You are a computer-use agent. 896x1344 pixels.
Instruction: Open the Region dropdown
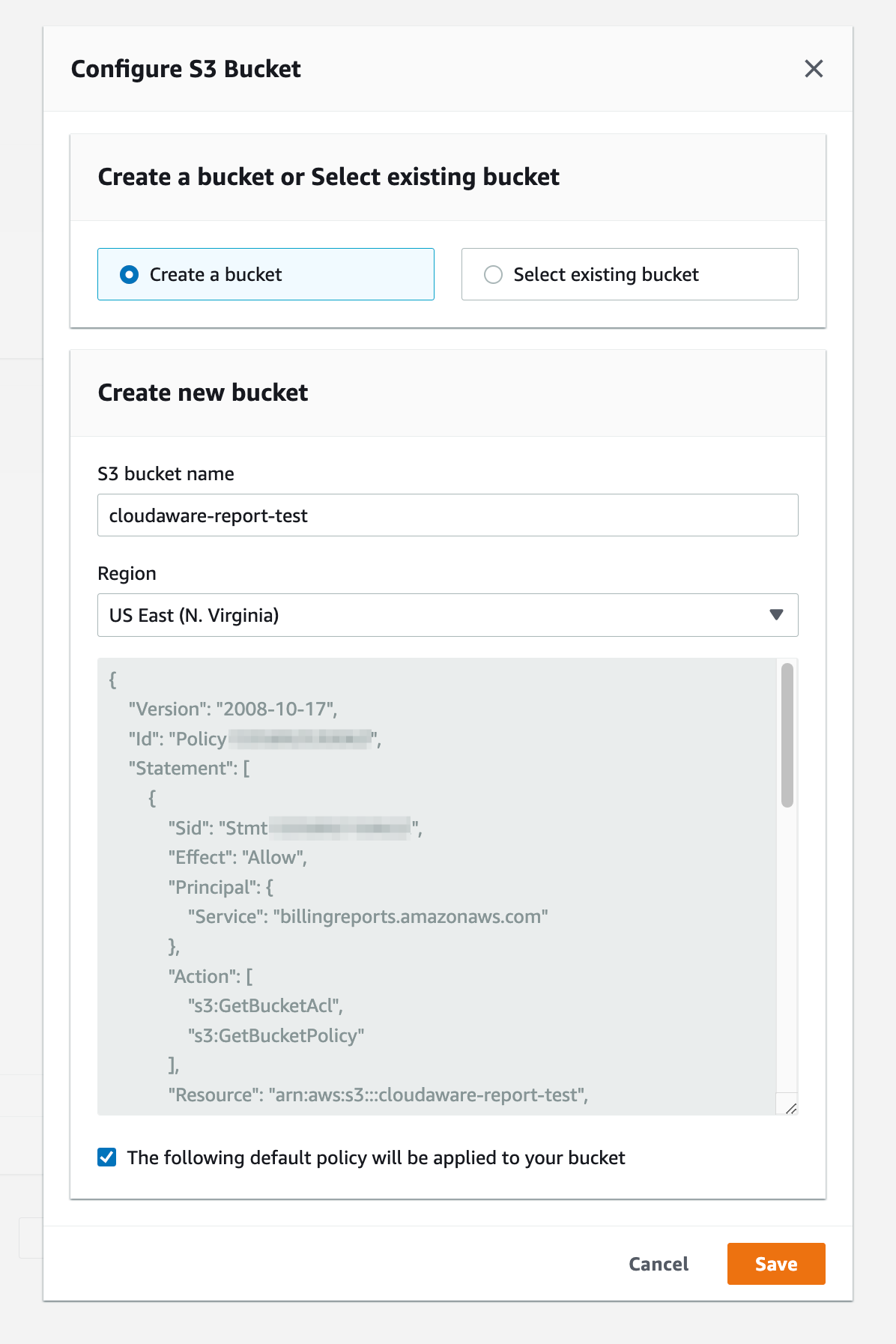(x=447, y=615)
